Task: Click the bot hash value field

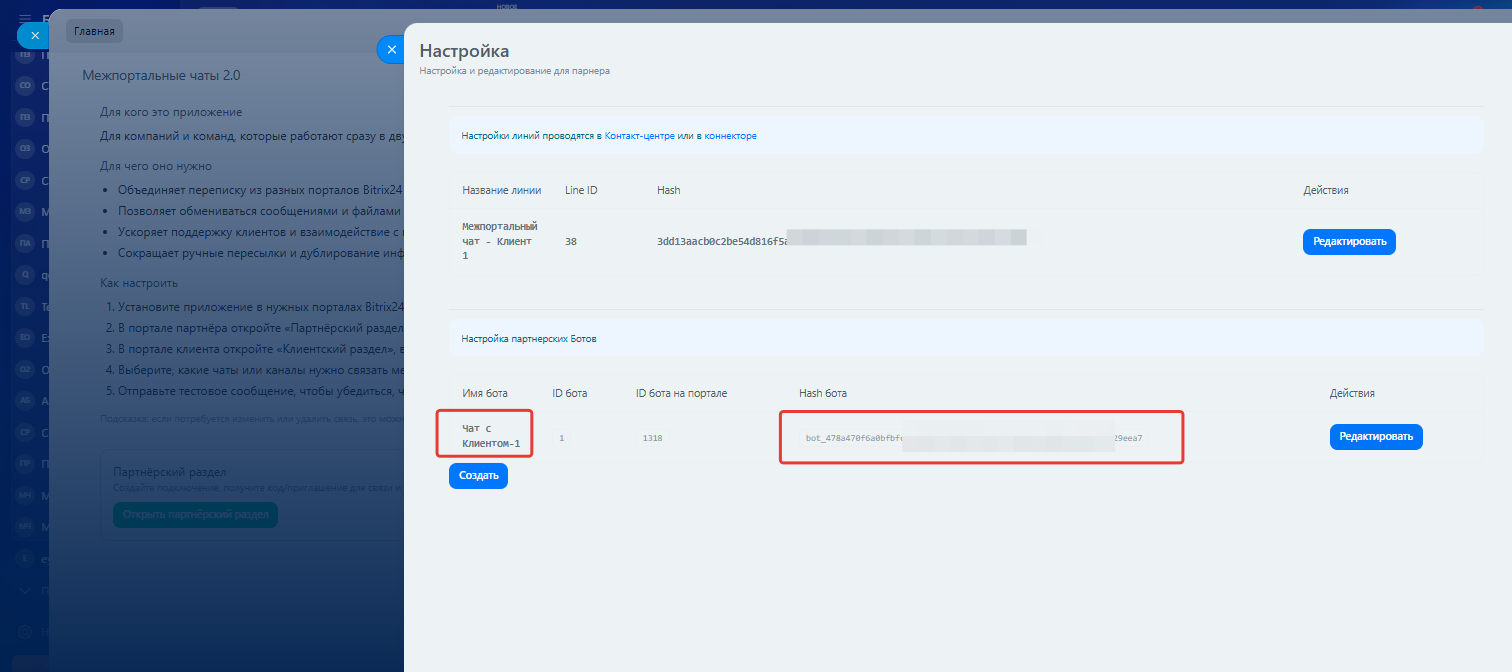Action: 975,438
